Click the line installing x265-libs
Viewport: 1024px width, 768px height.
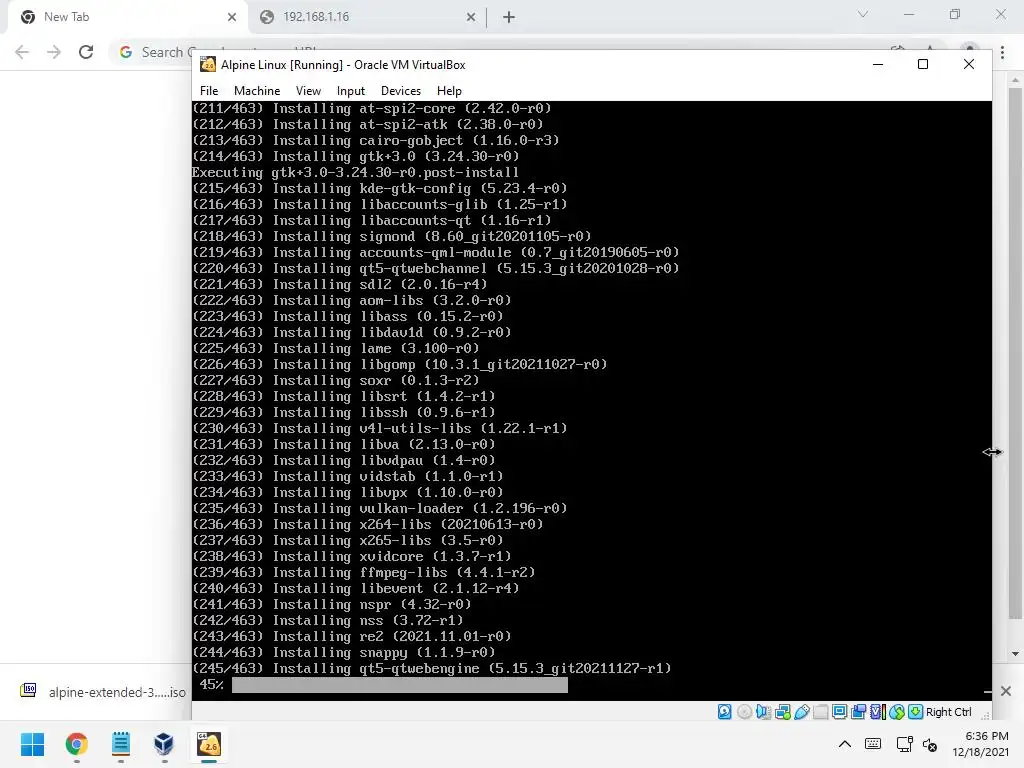(x=347, y=540)
